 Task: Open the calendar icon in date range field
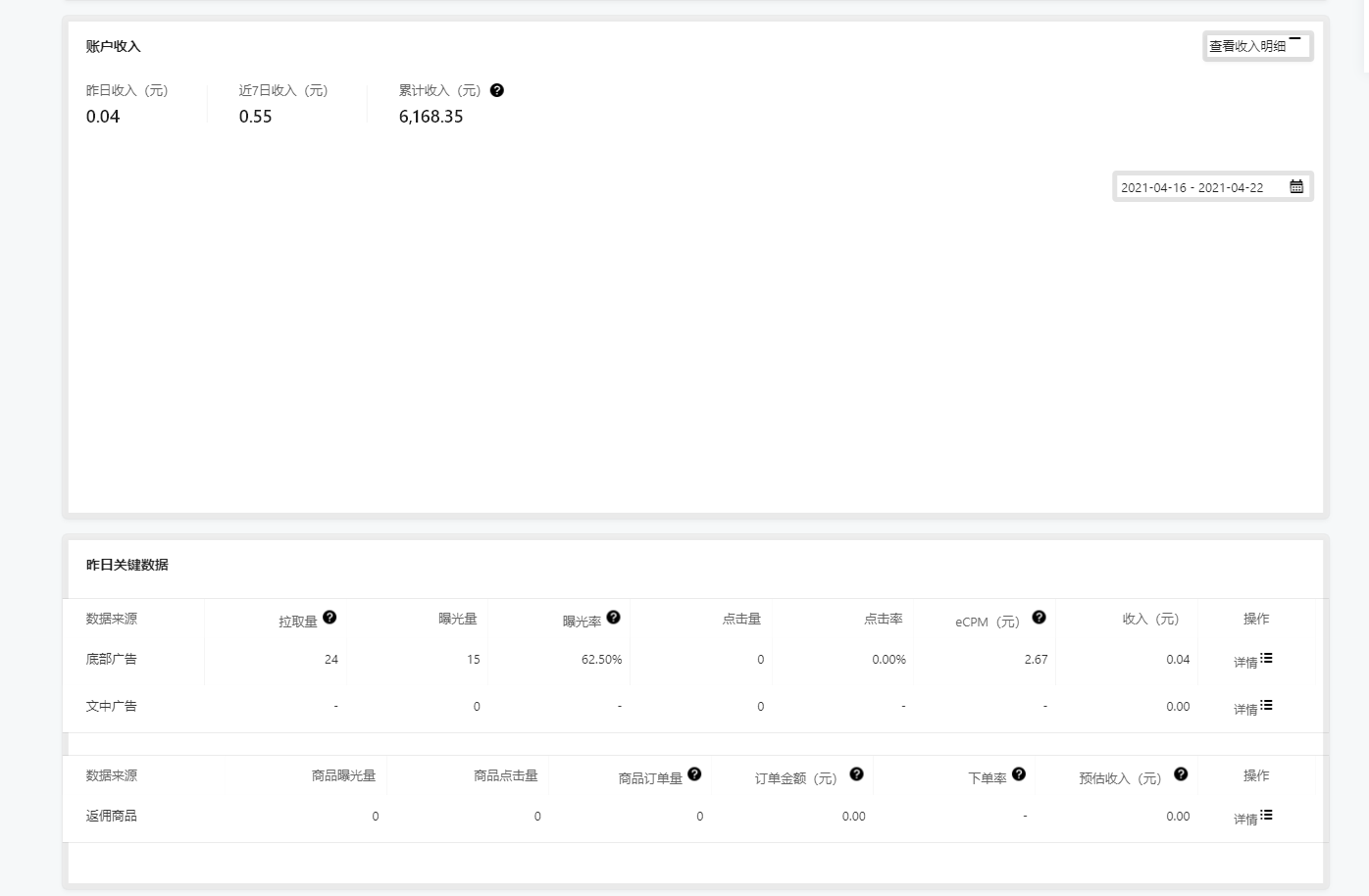point(1296,186)
